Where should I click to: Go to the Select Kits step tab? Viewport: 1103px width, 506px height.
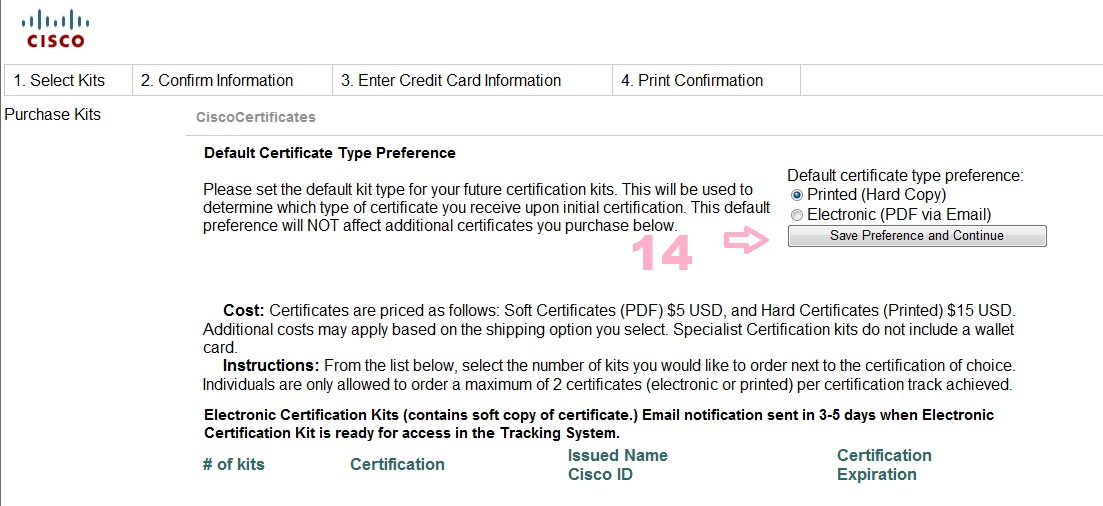pyautogui.click(x=67, y=81)
